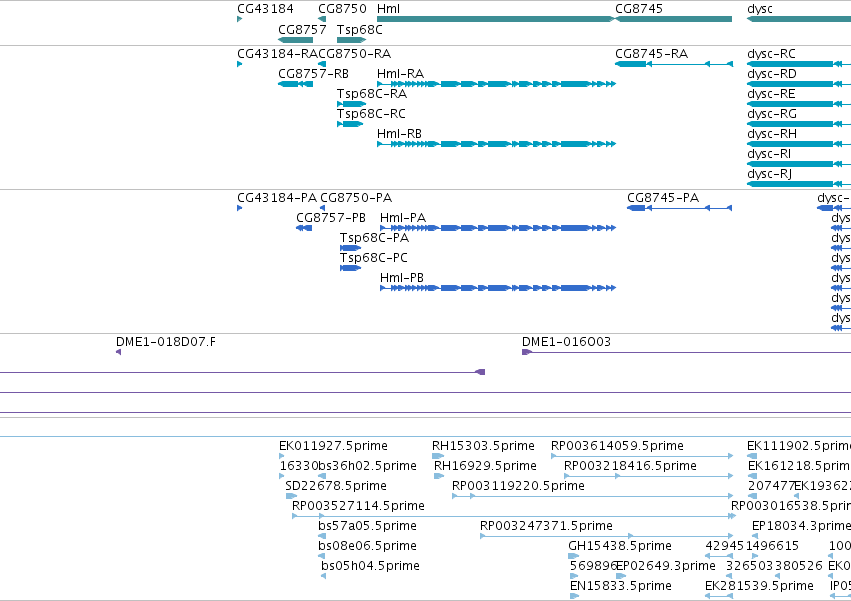Click EST RP003527114.5prime
Viewport: 851px width, 601px height.
pyautogui.click(x=514, y=516)
